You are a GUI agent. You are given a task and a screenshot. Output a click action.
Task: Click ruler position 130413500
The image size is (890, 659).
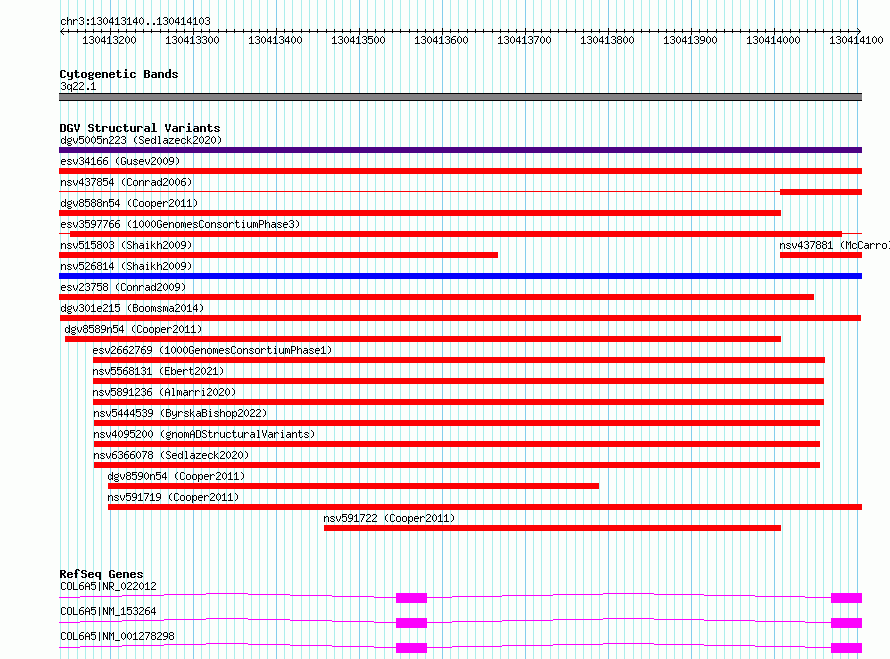tap(358, 40)
